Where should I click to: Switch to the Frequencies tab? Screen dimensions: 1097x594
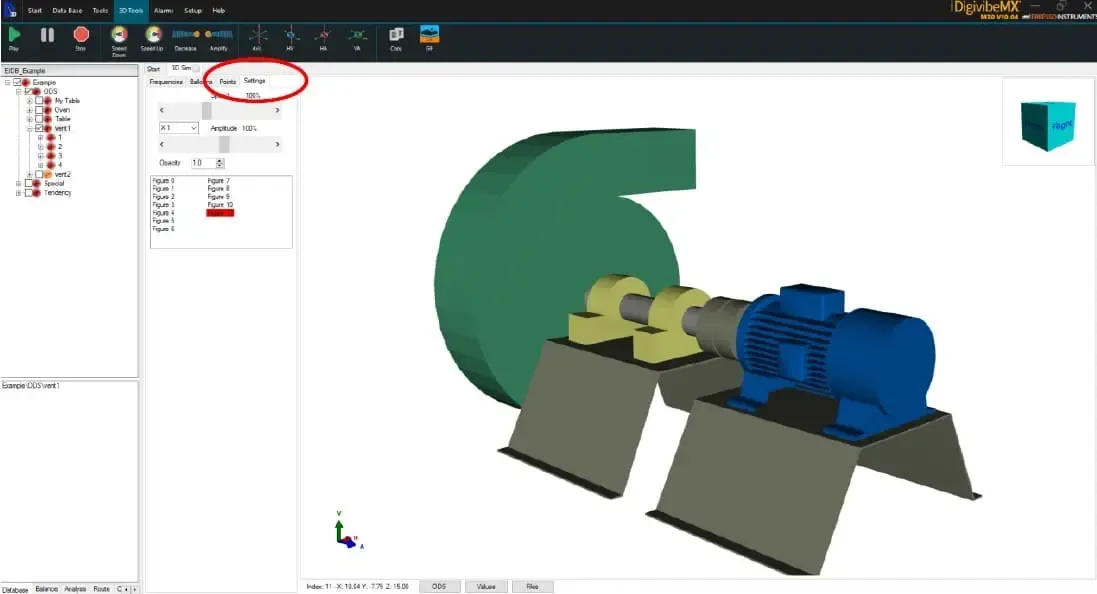coord(166,82)
